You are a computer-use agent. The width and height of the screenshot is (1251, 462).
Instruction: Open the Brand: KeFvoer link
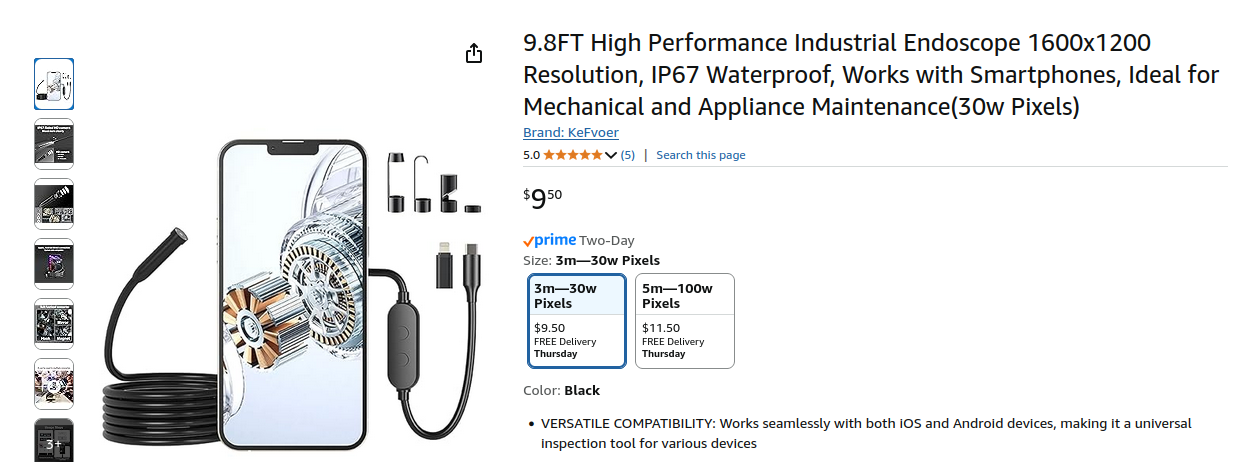[x=571, y=132]
